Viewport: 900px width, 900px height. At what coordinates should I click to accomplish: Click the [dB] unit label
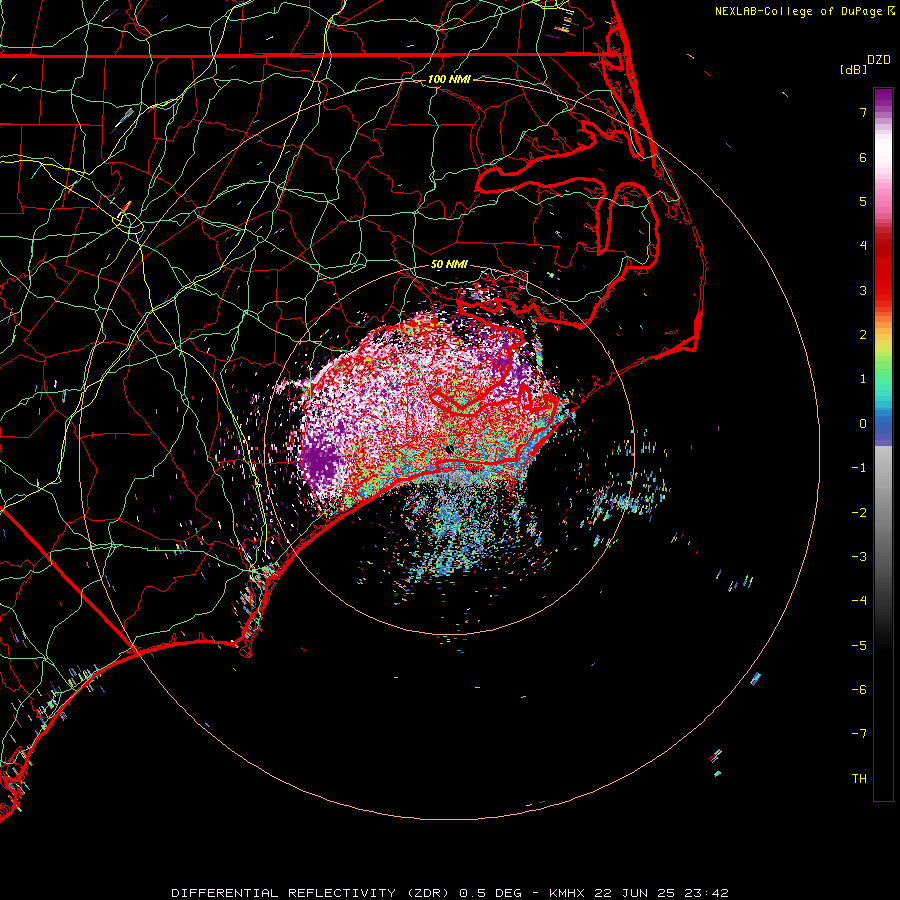tap(854, 69)
